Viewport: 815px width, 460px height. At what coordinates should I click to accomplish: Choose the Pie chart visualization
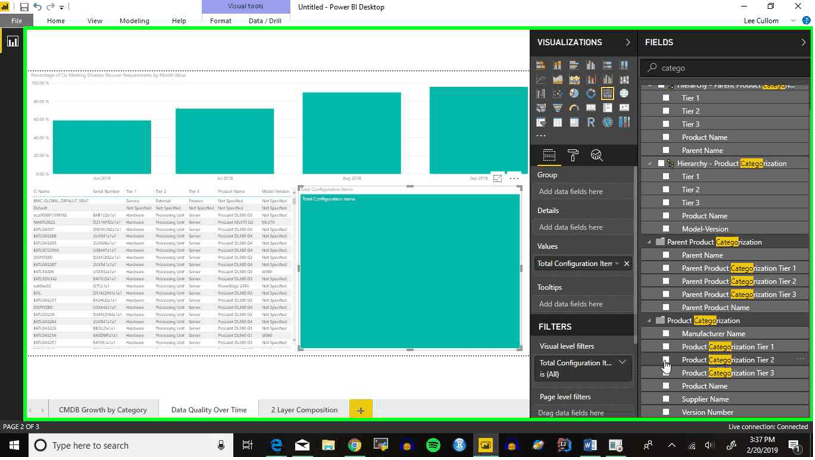[x=574, y=94]
